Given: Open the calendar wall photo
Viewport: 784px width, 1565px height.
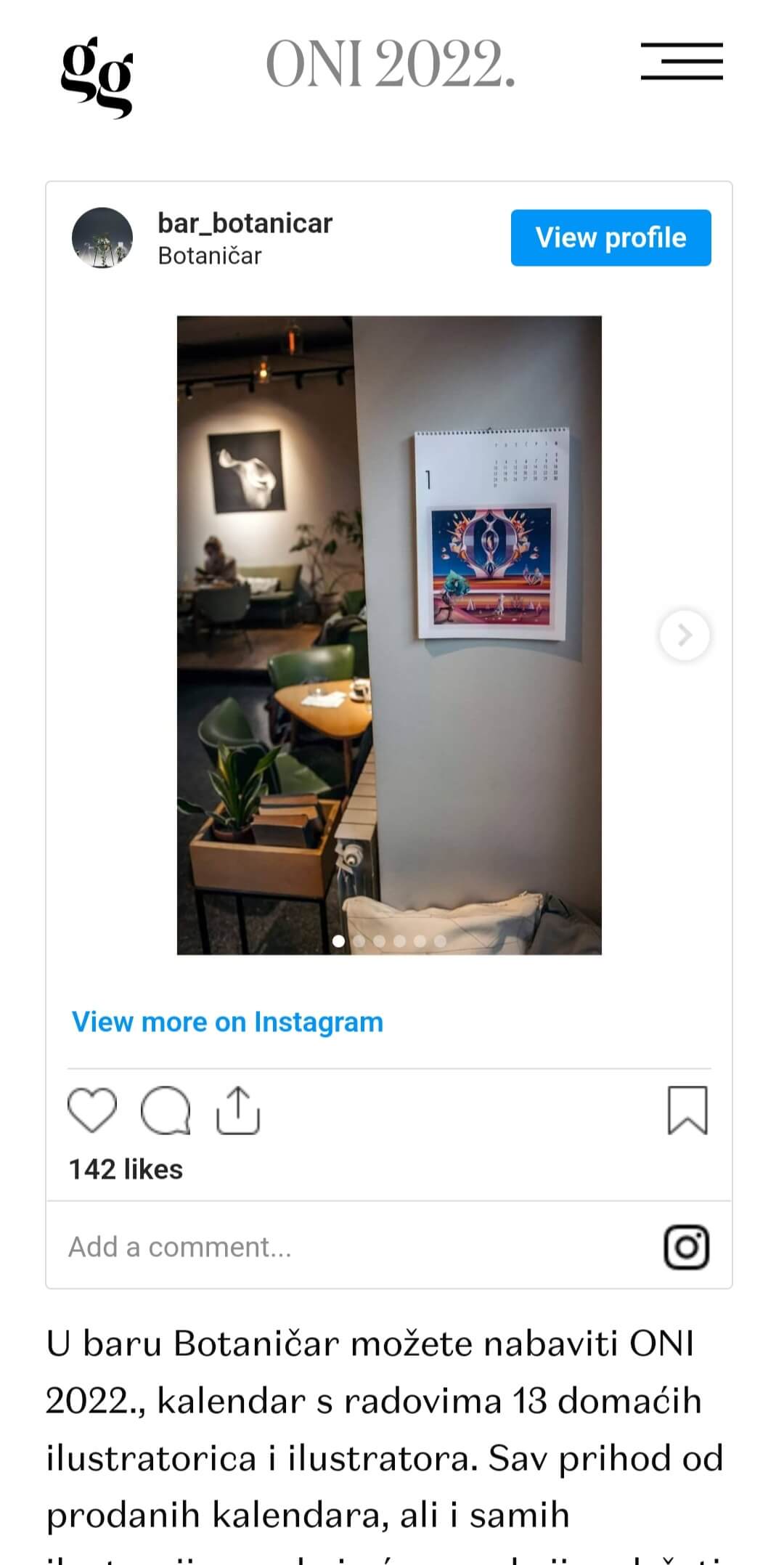Looking at the screenshot, I should click(x=389, y=635).
